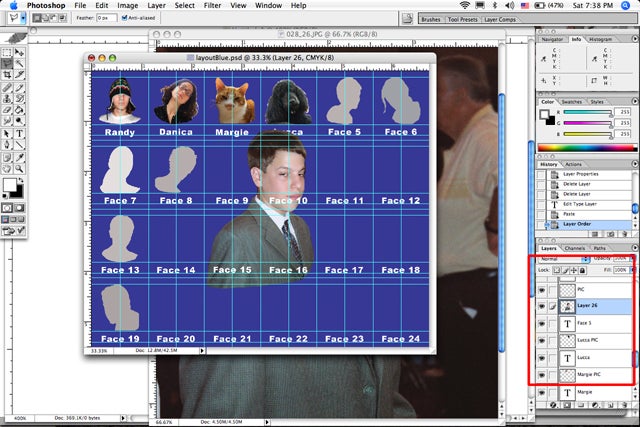Screen dimensions: 640x427
Task: Pick a color from the spectrum ramp
Action: click(587, 147)
